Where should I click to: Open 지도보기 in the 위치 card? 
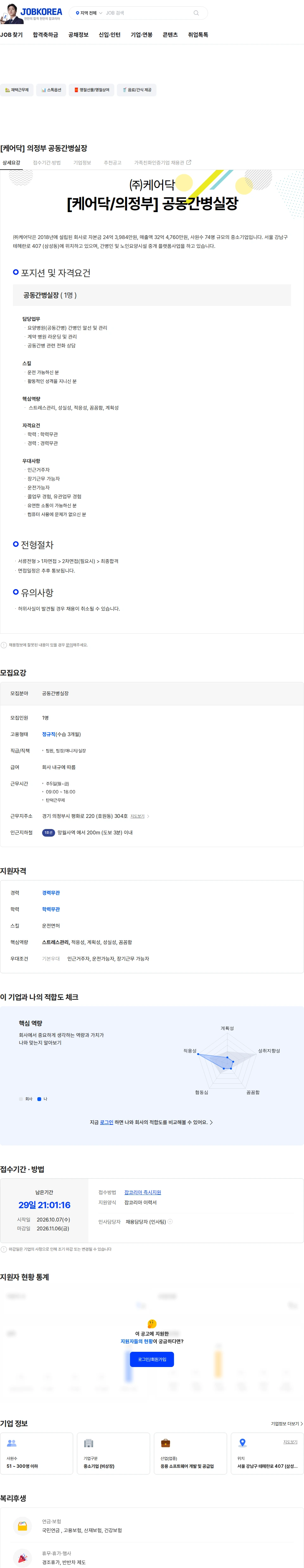[x=291, y=1442]
